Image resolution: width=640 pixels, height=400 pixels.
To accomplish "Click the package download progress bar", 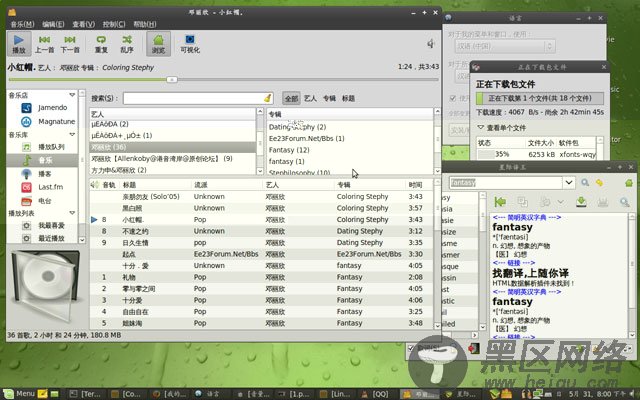I will coord(540,98).
